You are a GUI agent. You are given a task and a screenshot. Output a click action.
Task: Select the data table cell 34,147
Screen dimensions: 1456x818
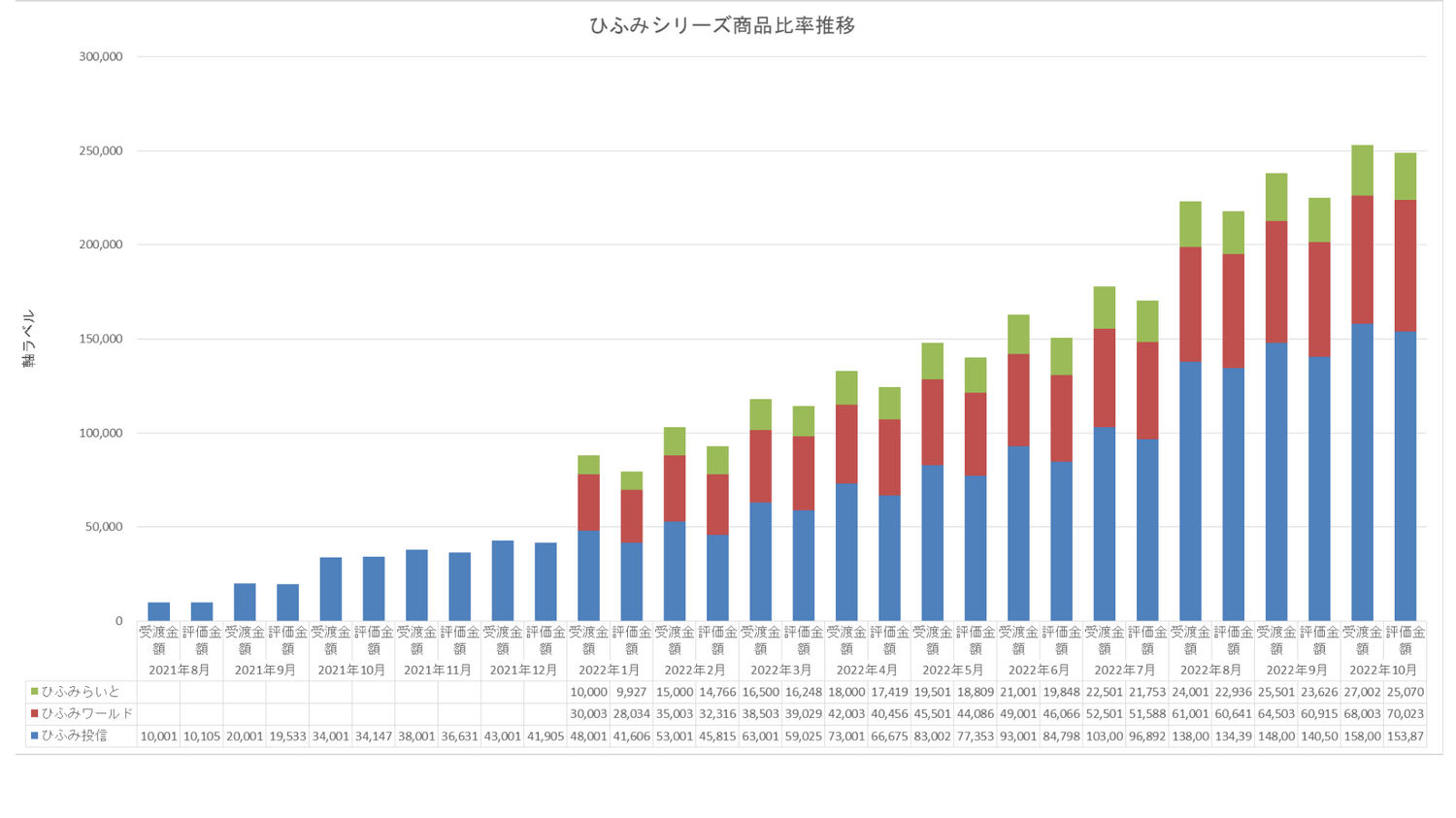374,736
